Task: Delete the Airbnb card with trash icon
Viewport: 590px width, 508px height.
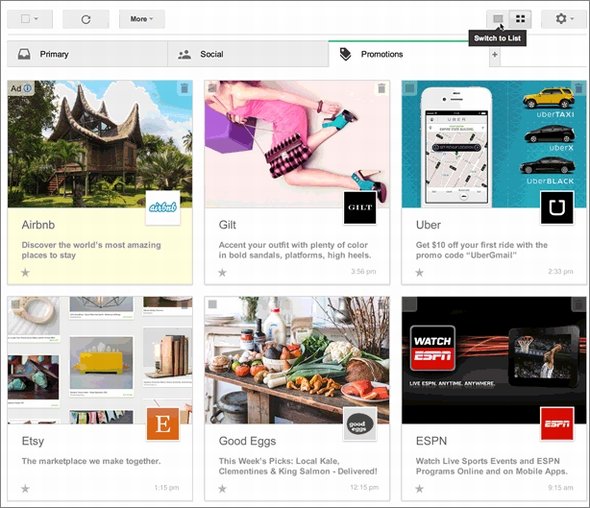Action: pos(184,88)
